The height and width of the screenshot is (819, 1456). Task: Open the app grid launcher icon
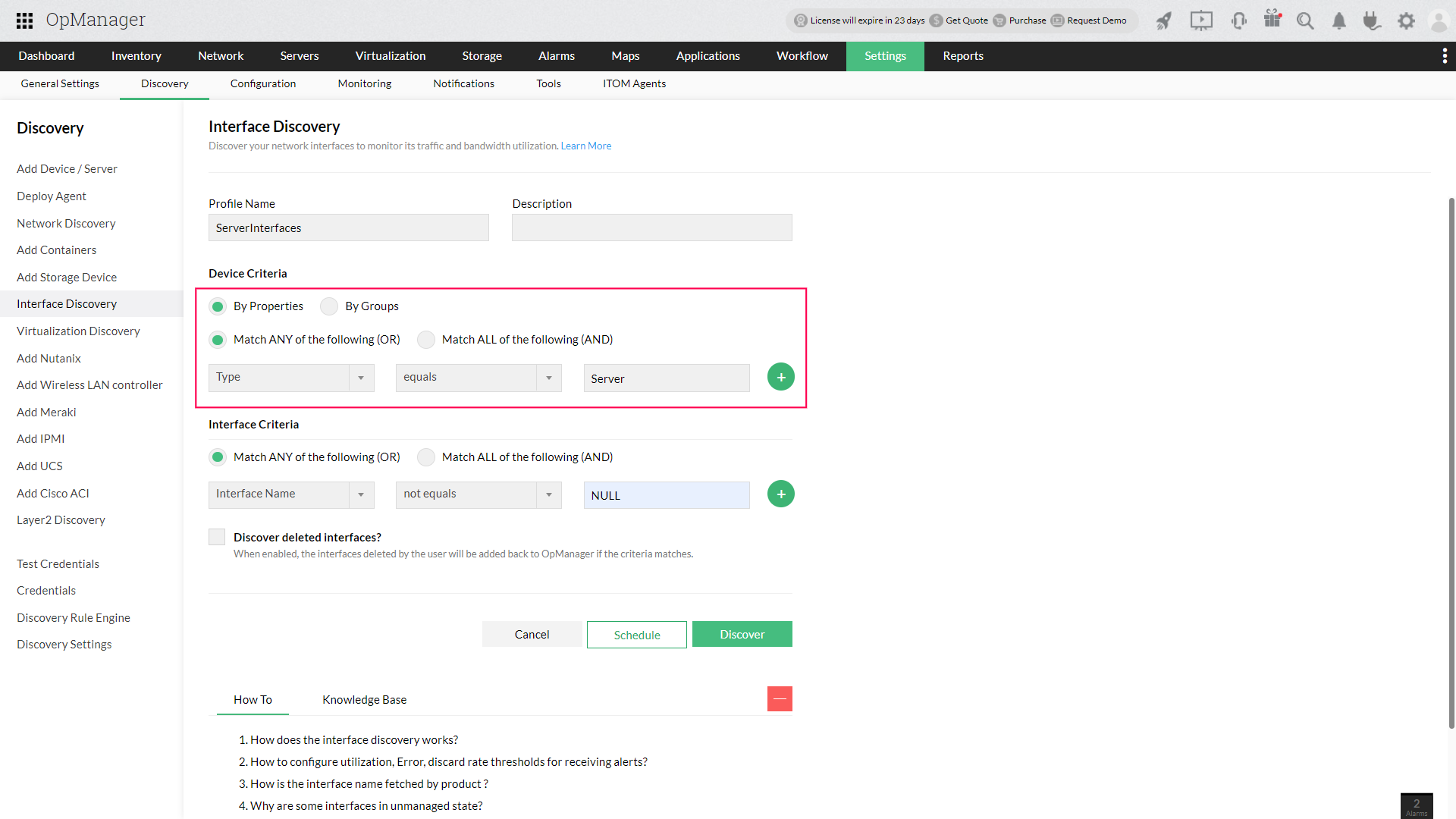[x=24, y=20]
